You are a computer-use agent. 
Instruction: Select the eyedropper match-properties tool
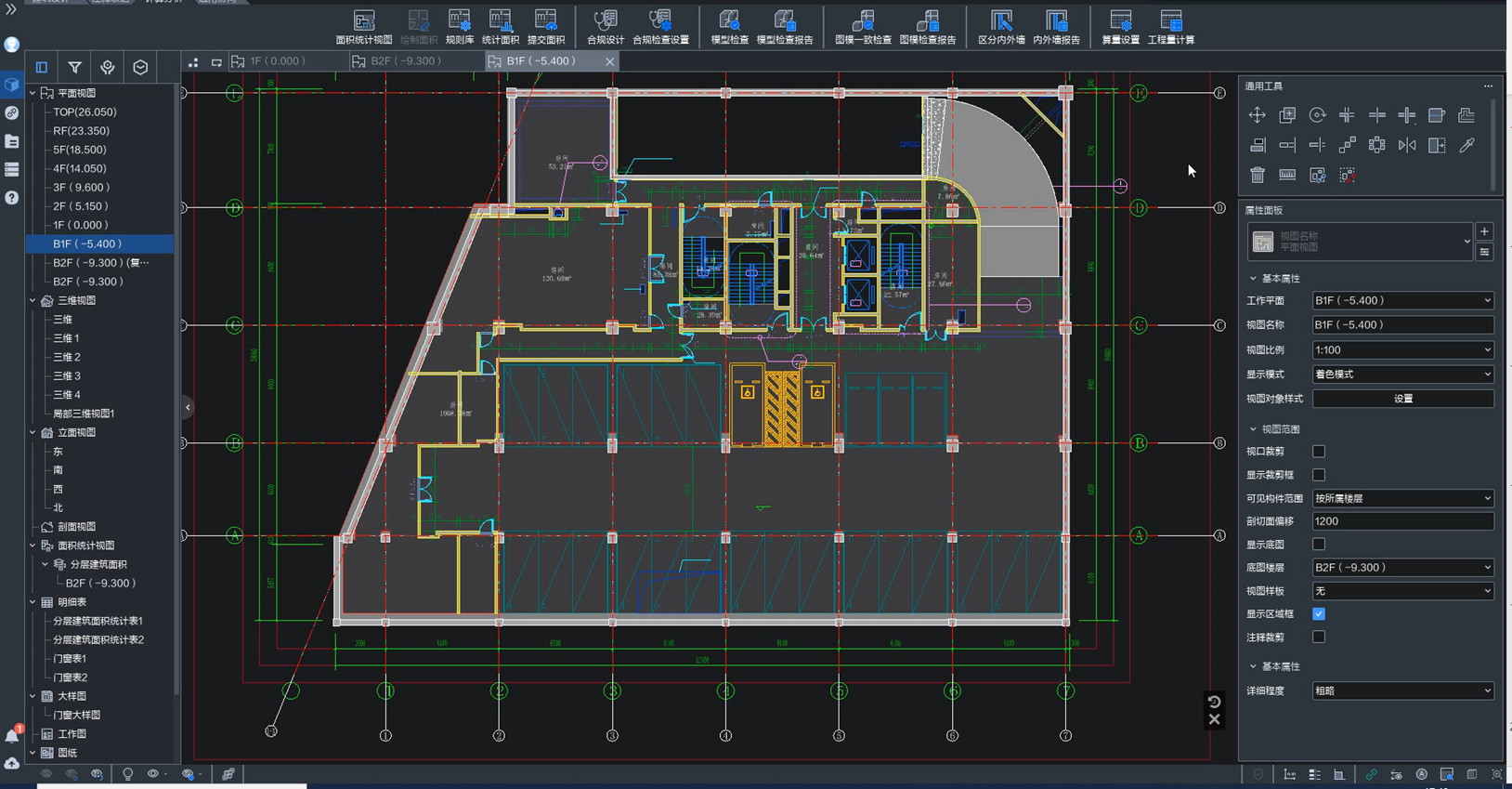click(x=1467, y=145)
